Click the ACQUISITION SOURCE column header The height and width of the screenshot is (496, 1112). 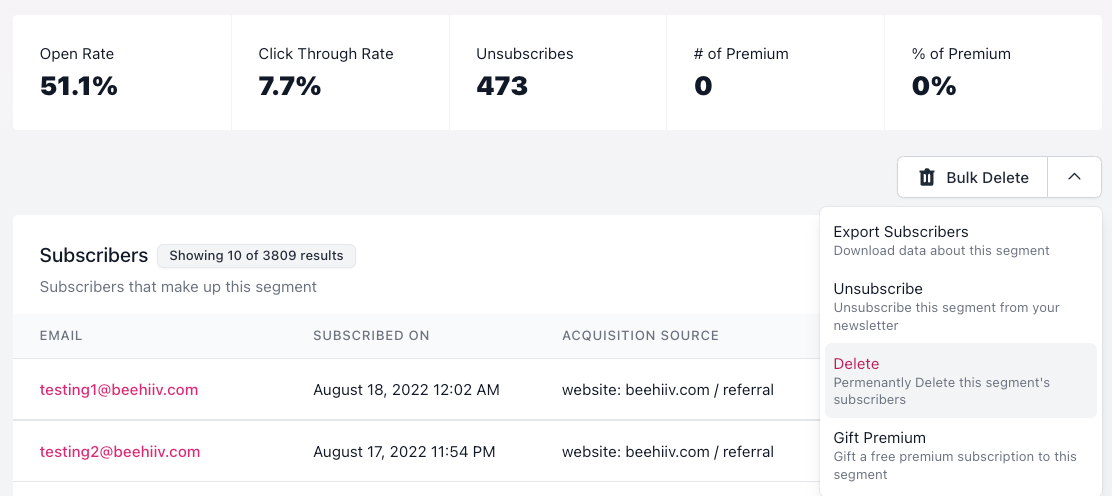640,336
